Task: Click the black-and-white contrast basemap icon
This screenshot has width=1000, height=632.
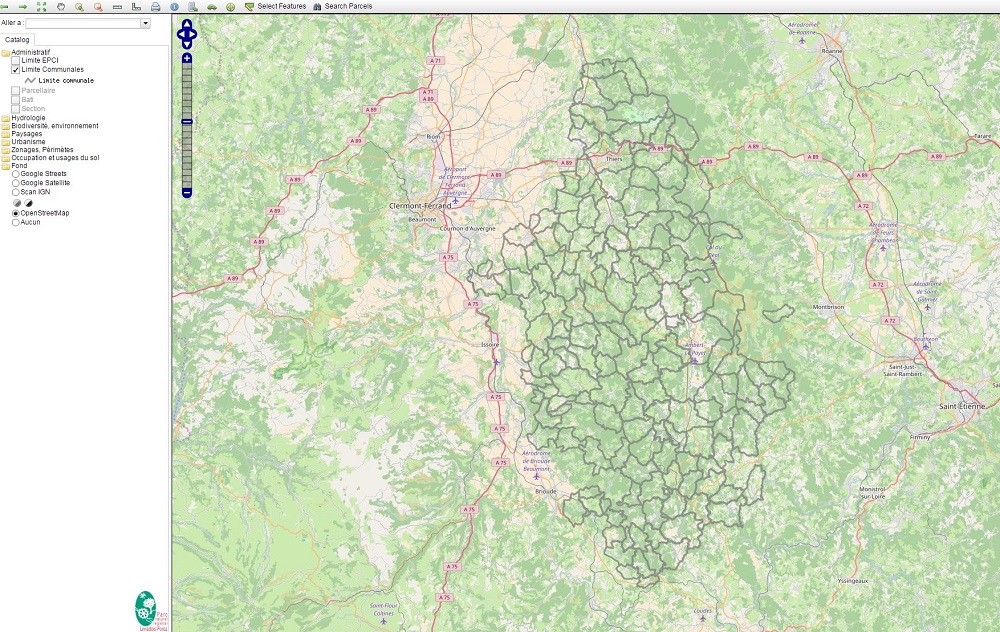Action: tap(28, 203)
